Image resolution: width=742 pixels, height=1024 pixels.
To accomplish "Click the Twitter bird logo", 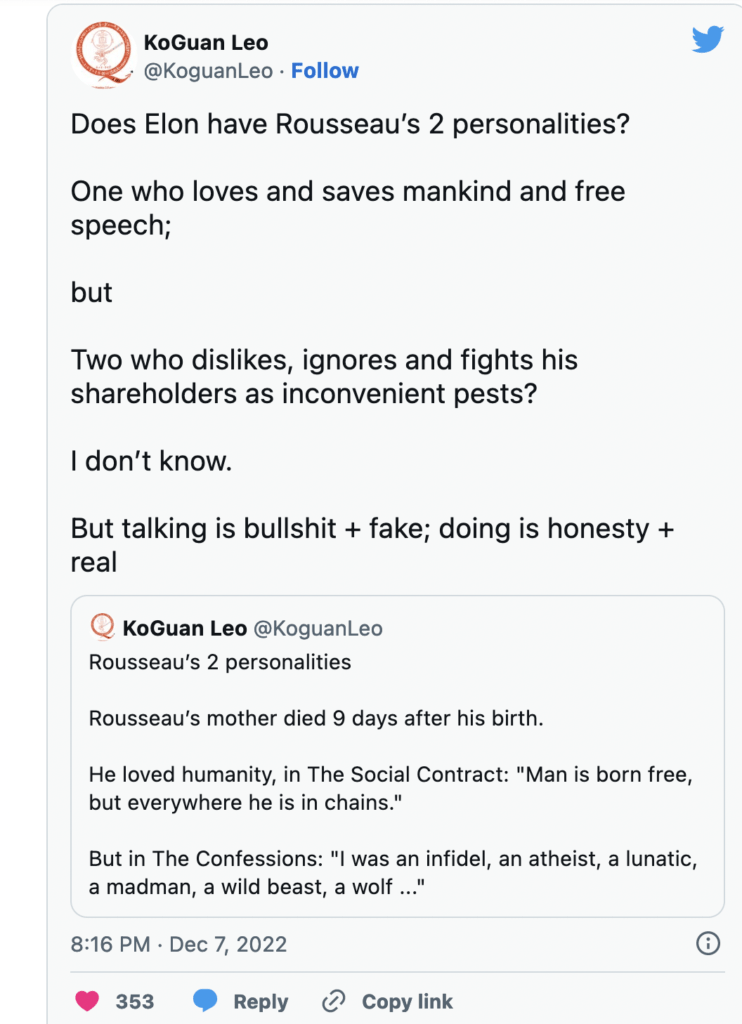I will (x=708, y=39).
